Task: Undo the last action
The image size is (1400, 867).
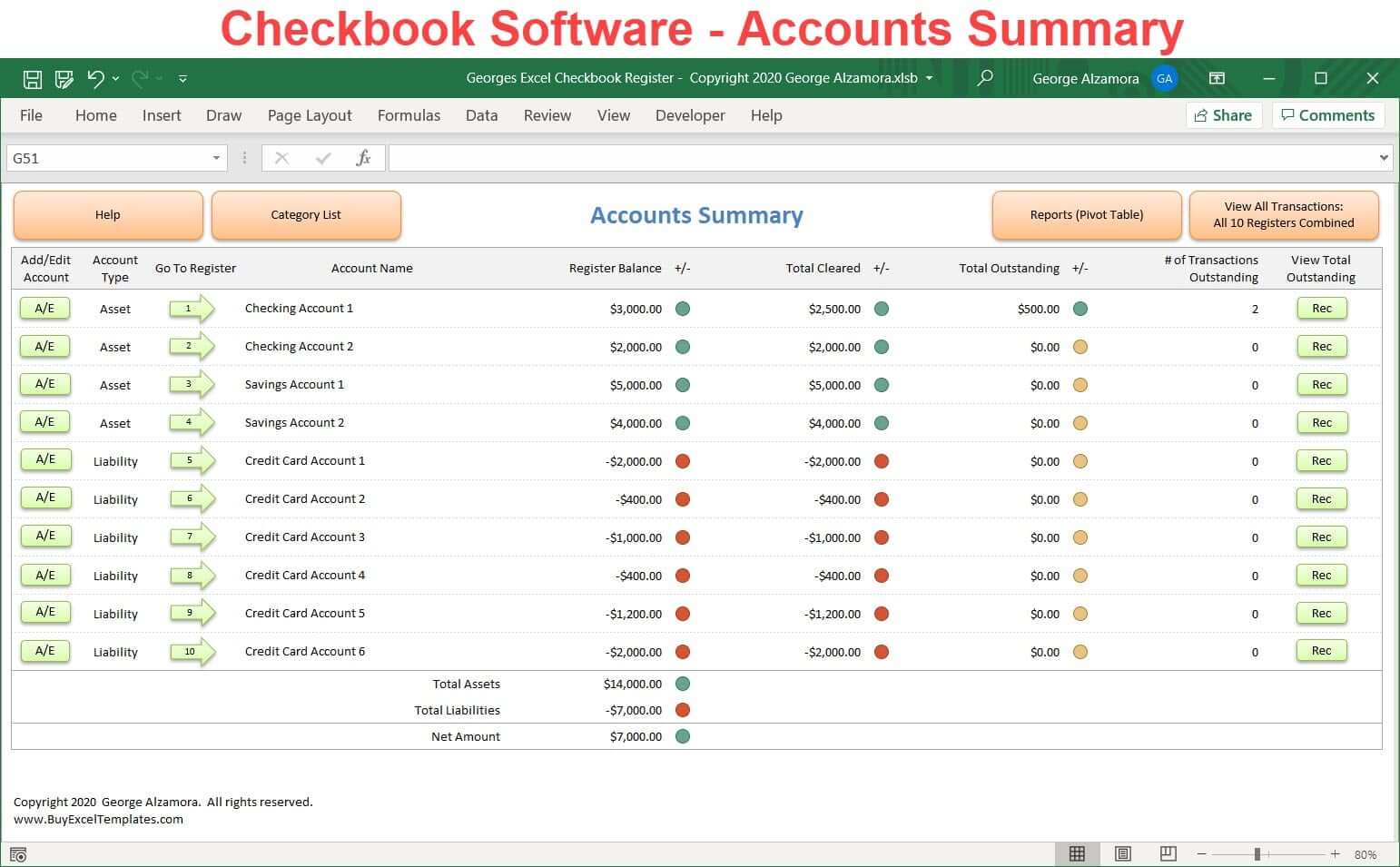Action: tap(95, 79)
